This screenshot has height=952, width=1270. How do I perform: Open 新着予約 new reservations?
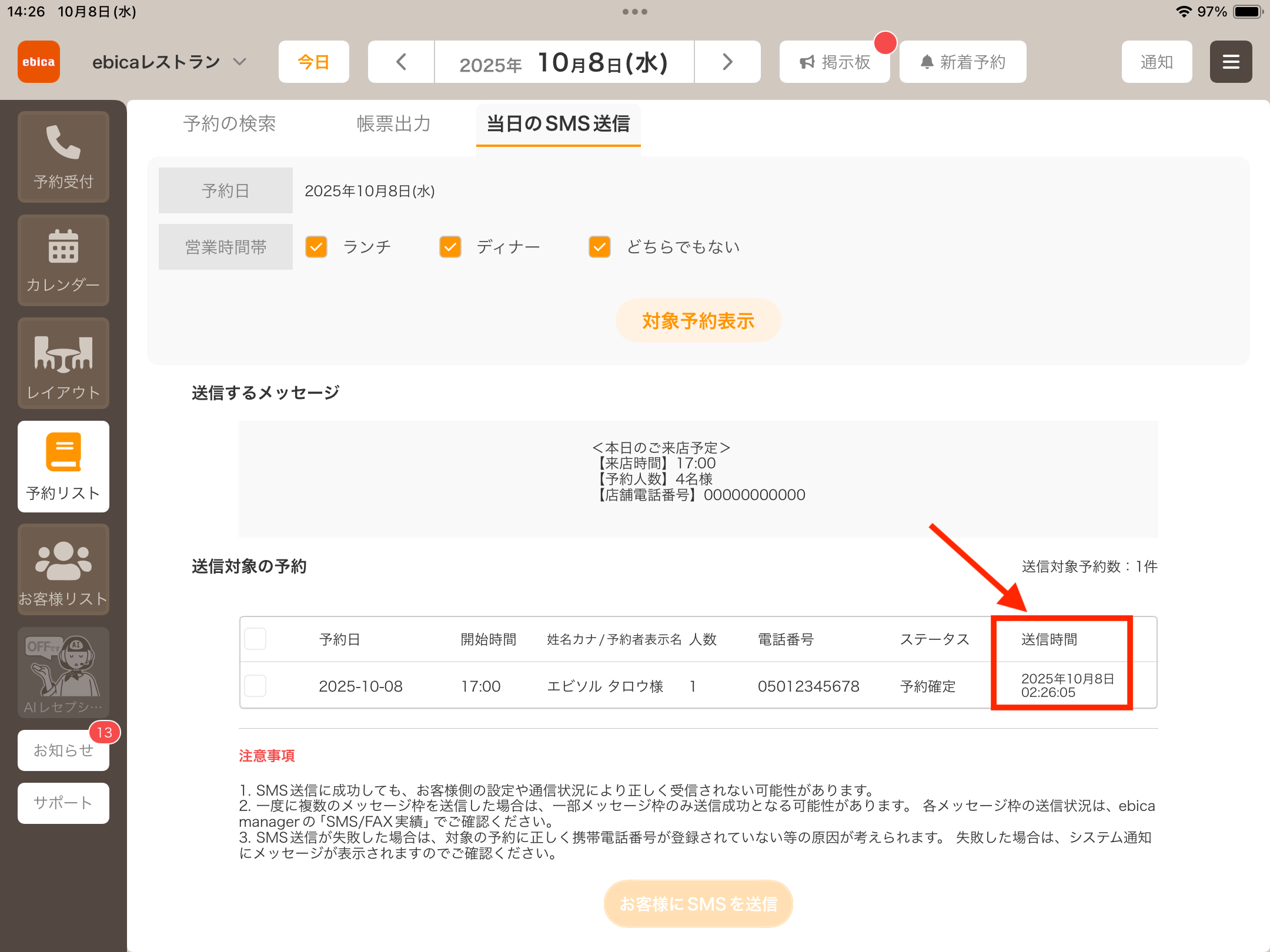962,62
